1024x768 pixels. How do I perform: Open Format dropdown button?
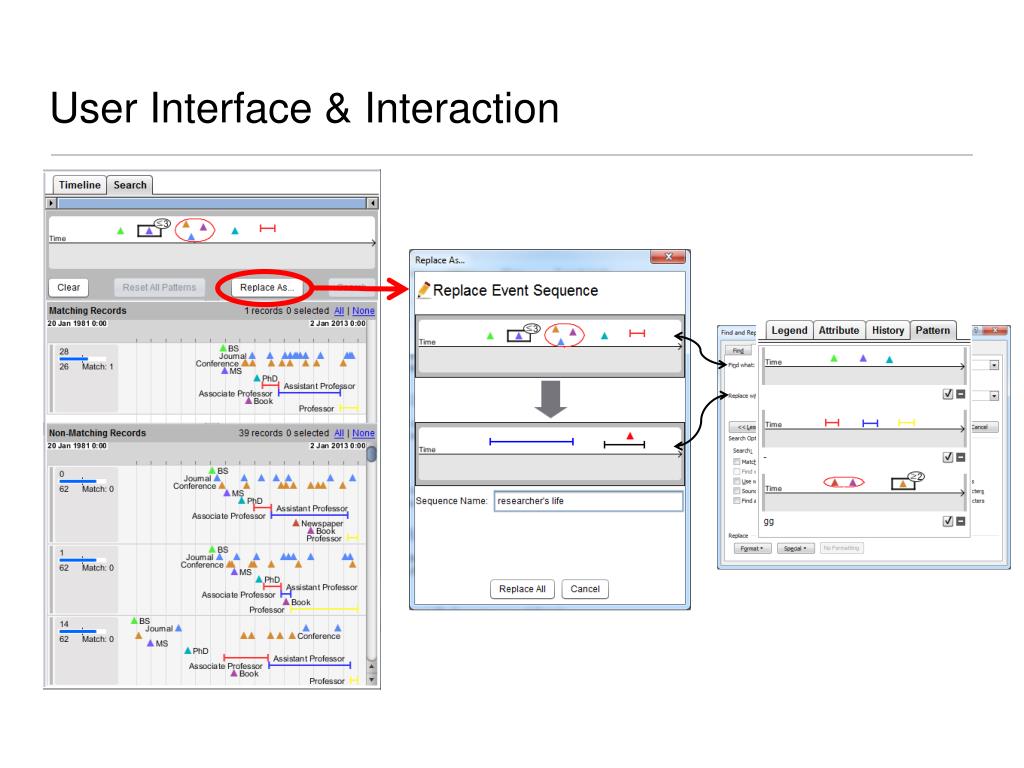click(x=753, y=549)
